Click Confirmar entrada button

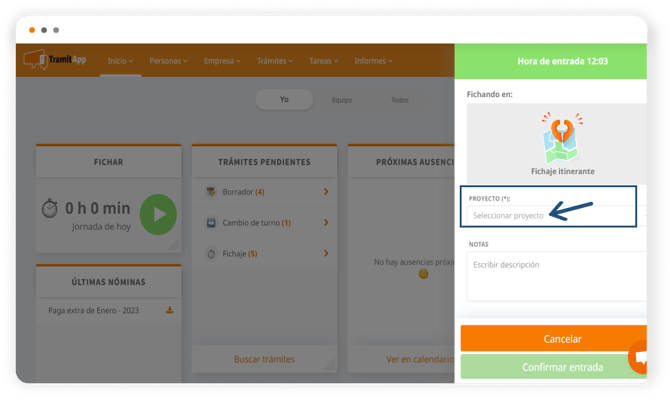coord(554,367)
